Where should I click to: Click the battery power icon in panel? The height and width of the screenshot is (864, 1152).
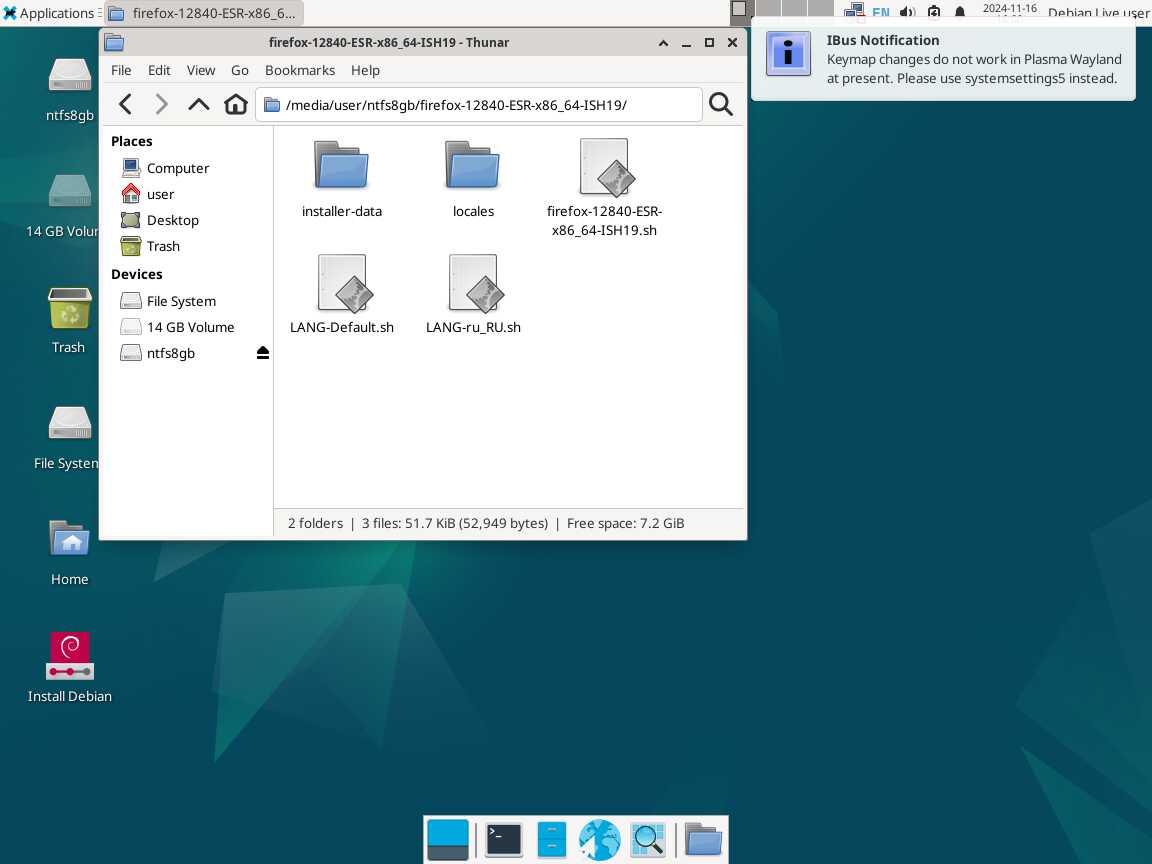934,12
